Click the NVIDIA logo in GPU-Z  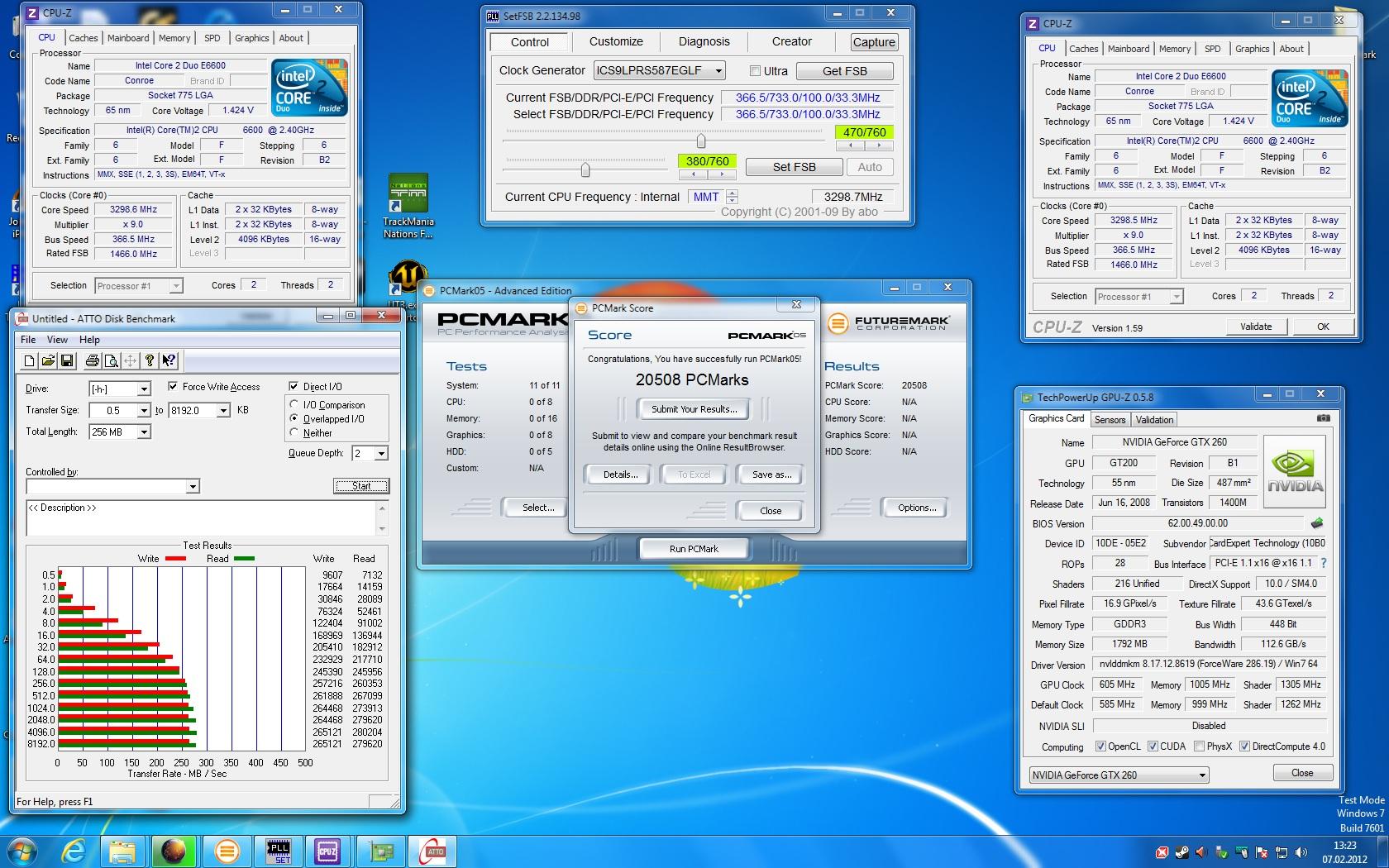tap(1296, 471)
